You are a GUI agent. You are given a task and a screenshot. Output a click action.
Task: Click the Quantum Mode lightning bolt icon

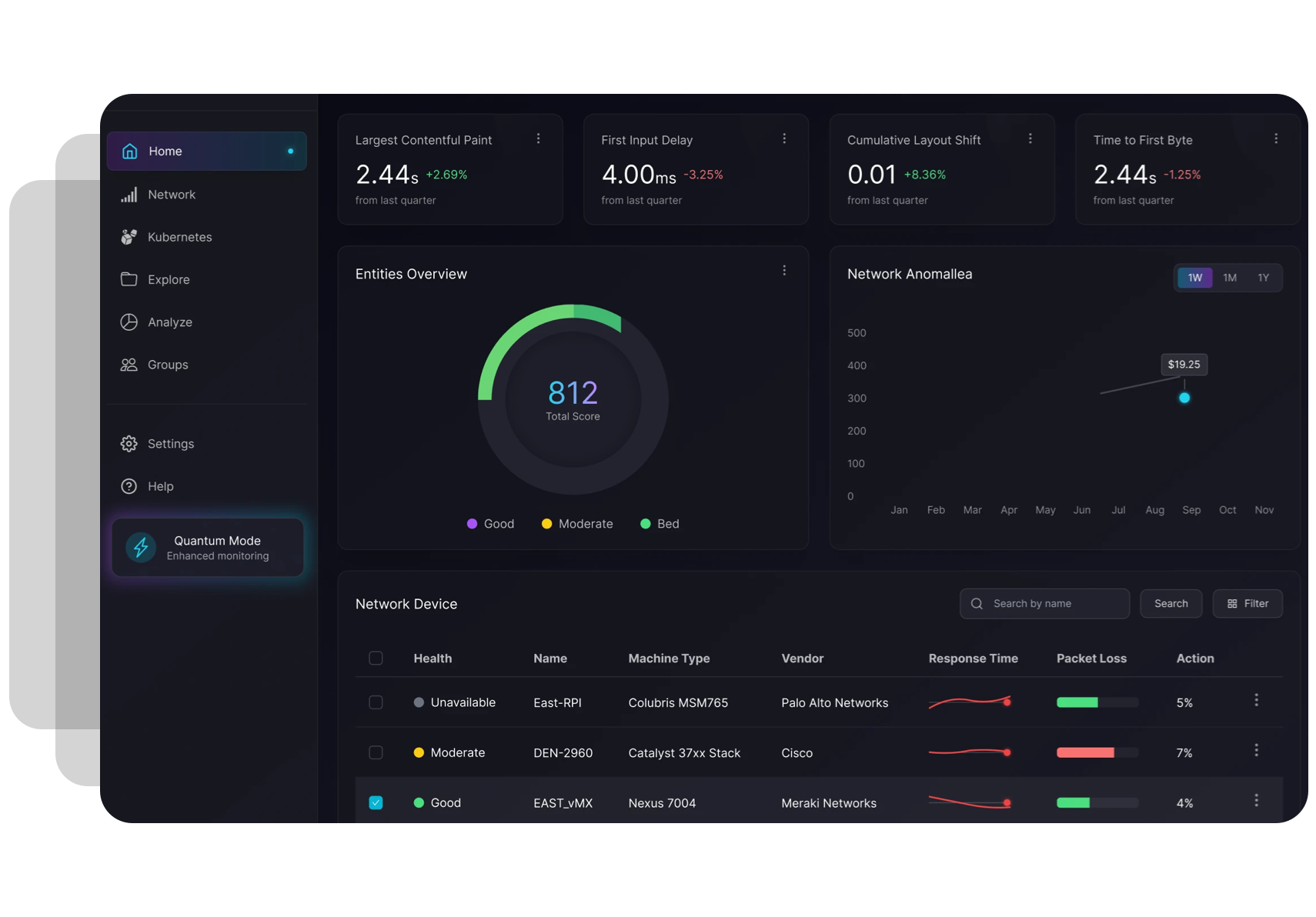click(x=141, y=548)
